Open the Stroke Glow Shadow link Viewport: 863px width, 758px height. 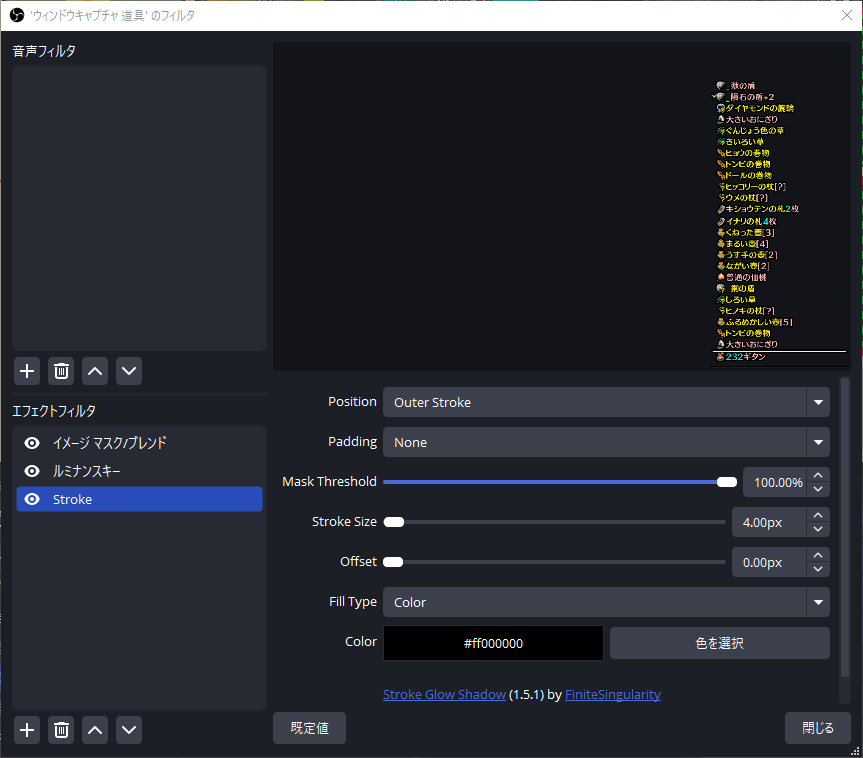pos(444,694)
